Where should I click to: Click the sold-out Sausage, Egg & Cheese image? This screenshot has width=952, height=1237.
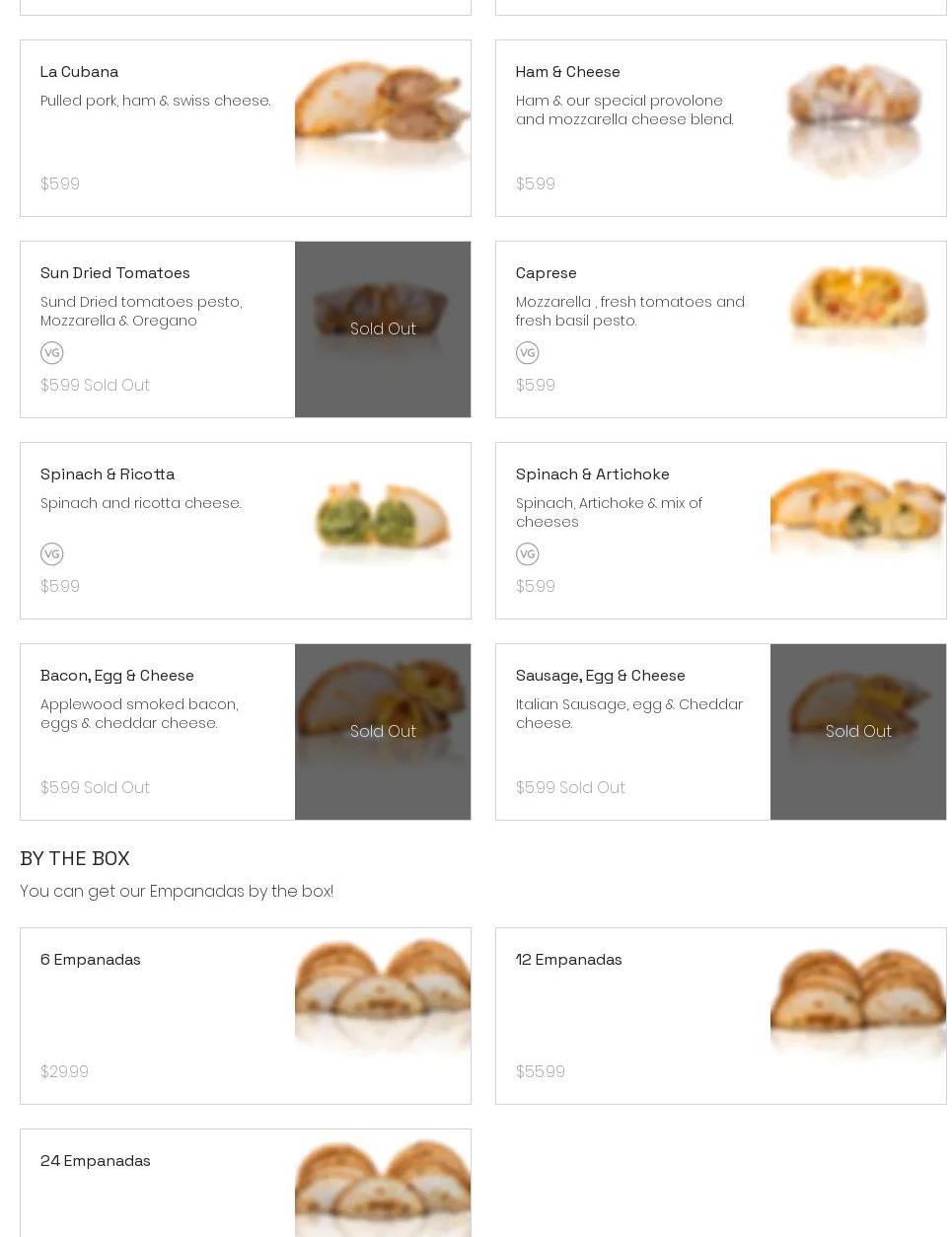pyautogui.click(x=857, y=732)
